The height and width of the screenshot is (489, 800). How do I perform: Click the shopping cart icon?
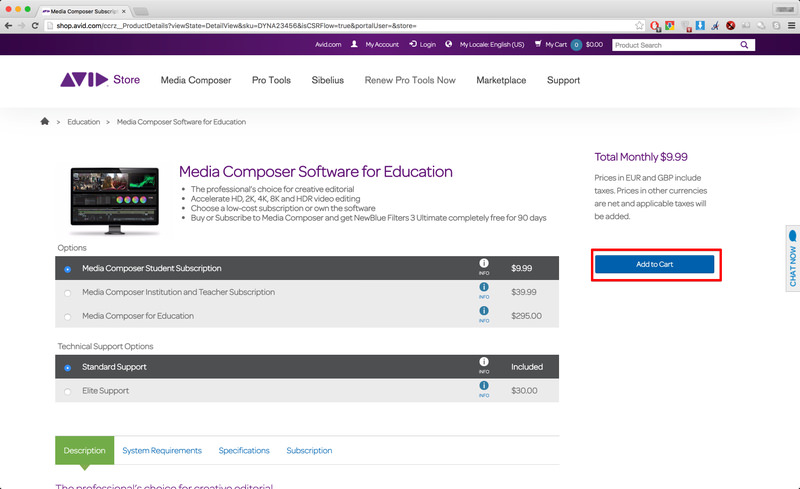(538, 44)
